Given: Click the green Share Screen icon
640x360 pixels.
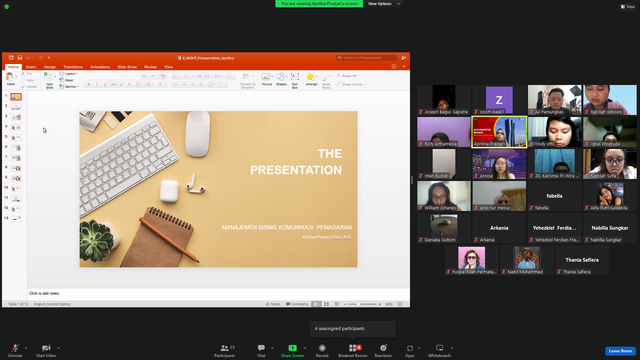Looking at the screenshot, I should coord(292,348).
